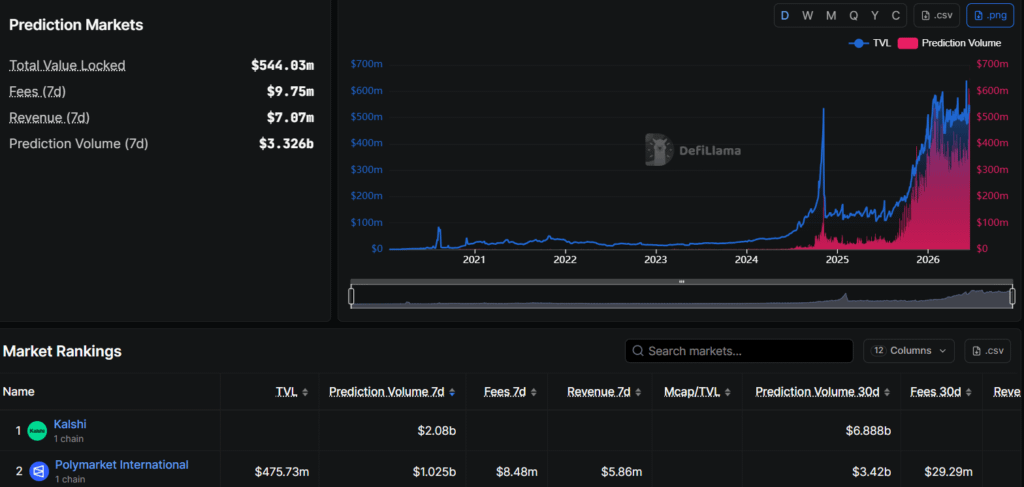
Task: Sort by Prediction Volume 7d column
Action: pos(392,392)
